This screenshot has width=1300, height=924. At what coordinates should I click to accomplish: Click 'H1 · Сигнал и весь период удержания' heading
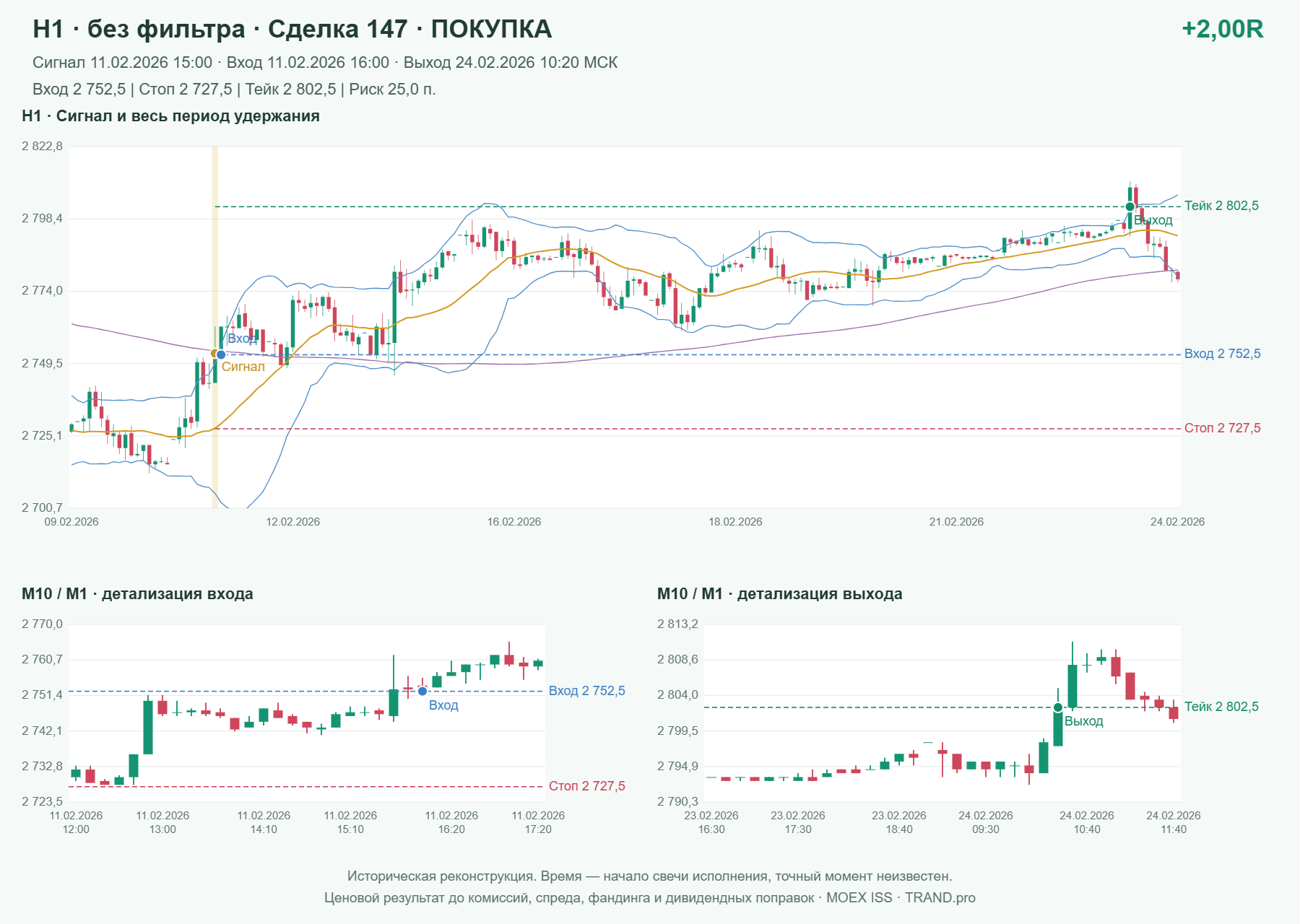click(170, 116)
